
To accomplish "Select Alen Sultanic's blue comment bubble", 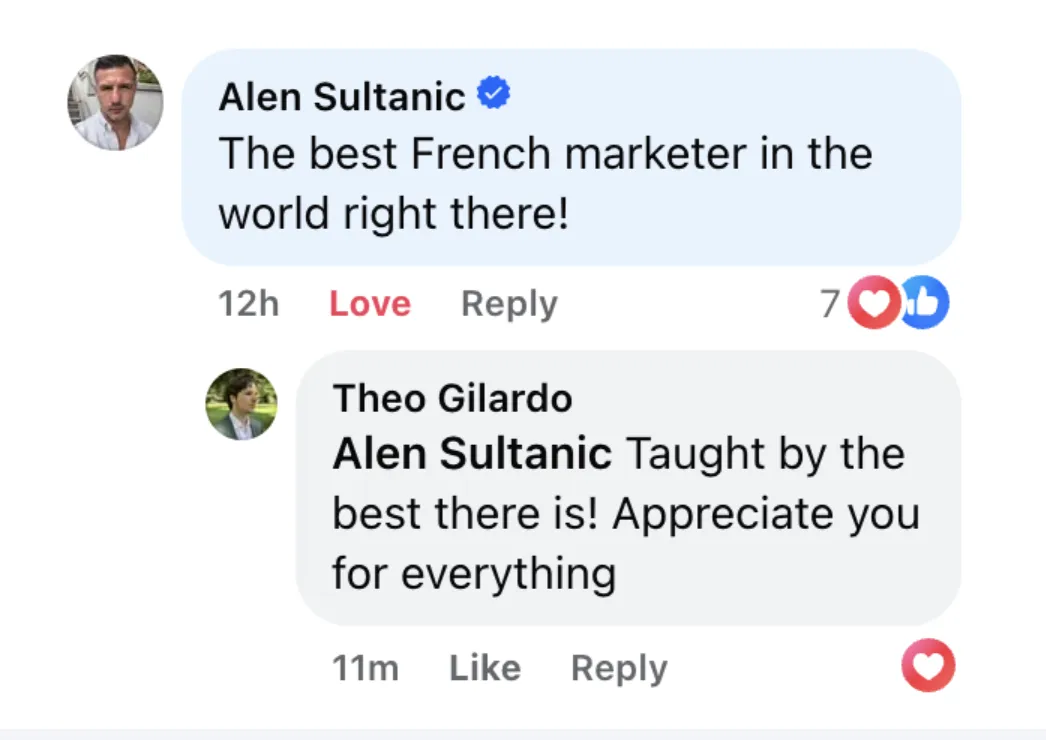I will coord(572,157).
